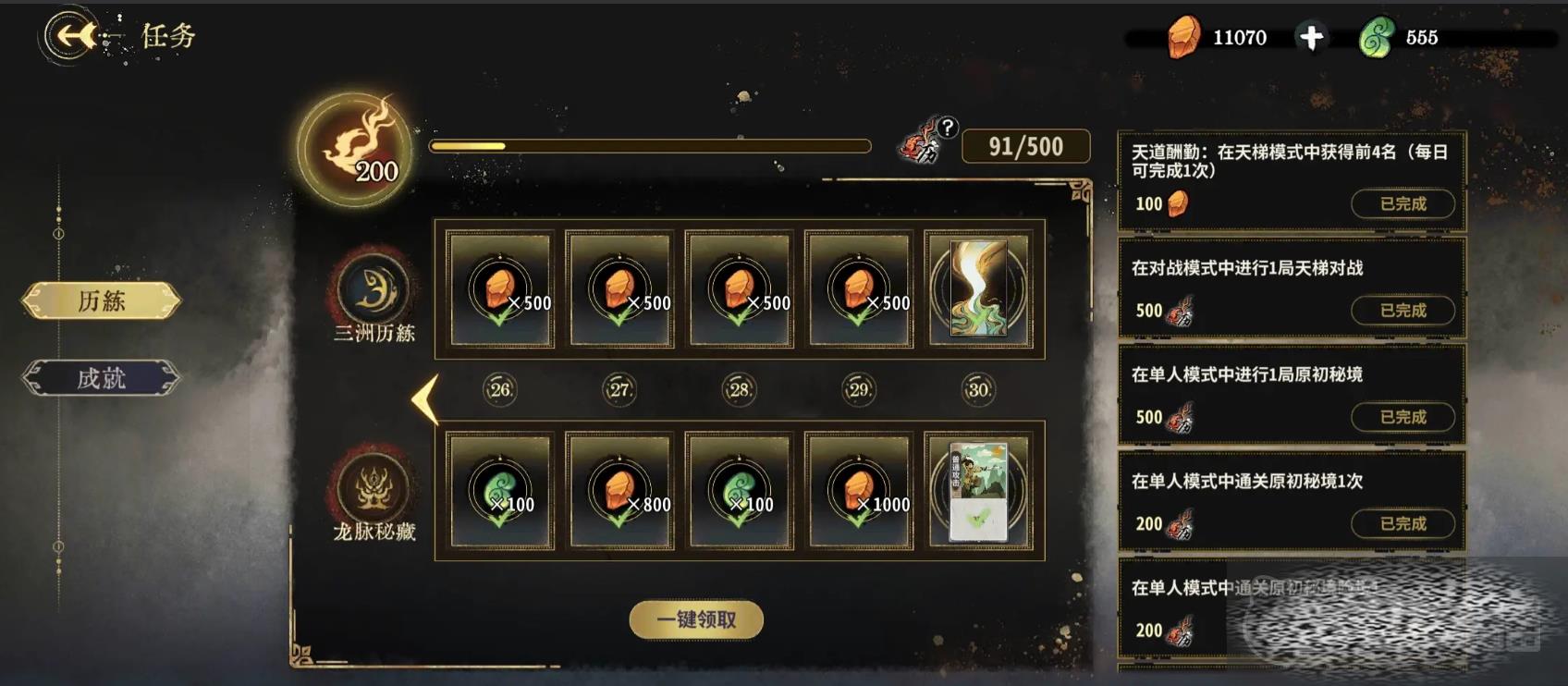Click 已完成 for the 天梯对战 quest

pos(1403,310)
